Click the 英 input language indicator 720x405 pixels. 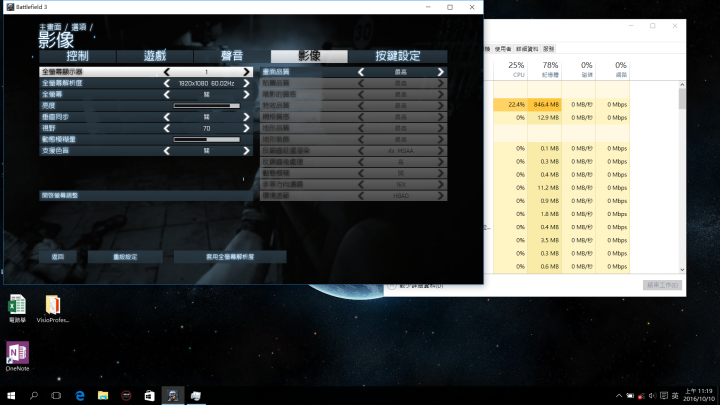(675, 396)
